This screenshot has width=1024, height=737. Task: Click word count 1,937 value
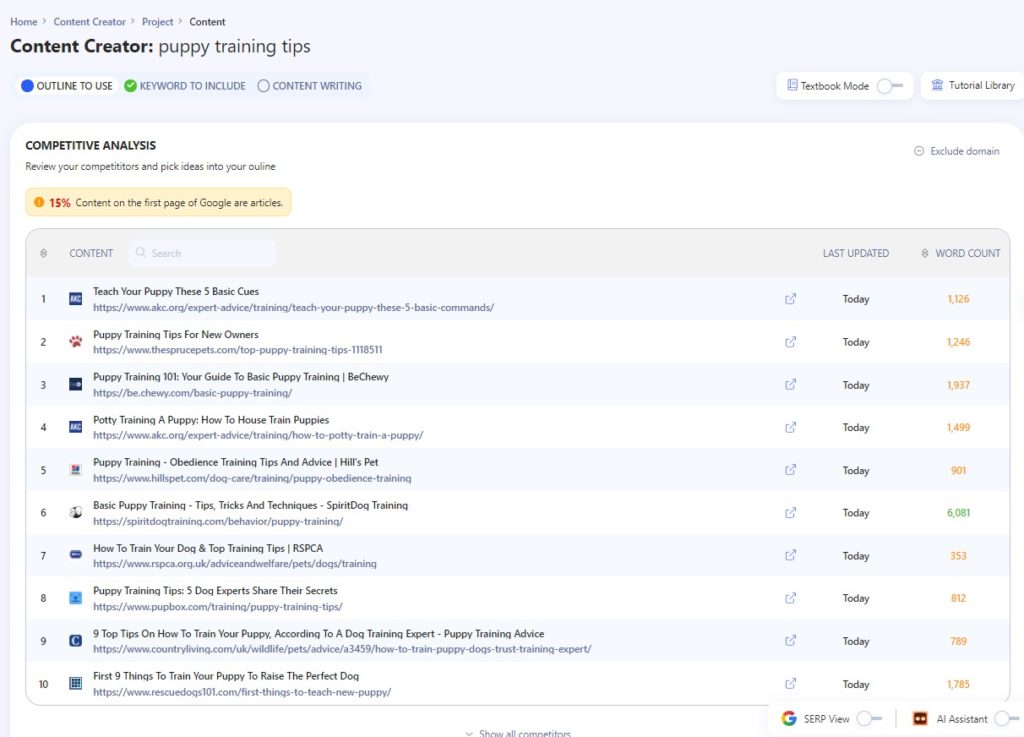958,384
